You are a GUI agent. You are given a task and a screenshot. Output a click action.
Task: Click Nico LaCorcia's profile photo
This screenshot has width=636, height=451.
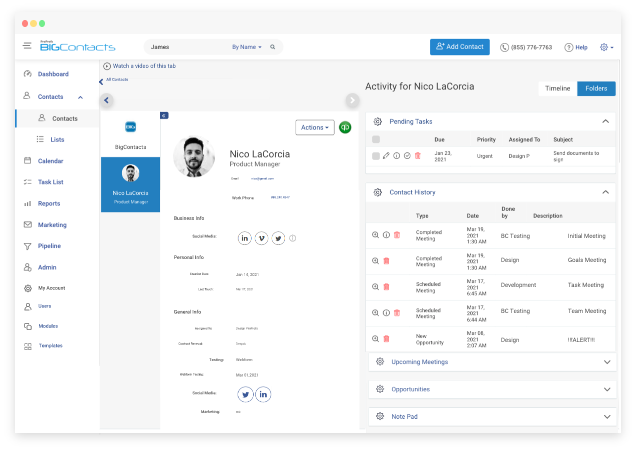pos(194,157)
